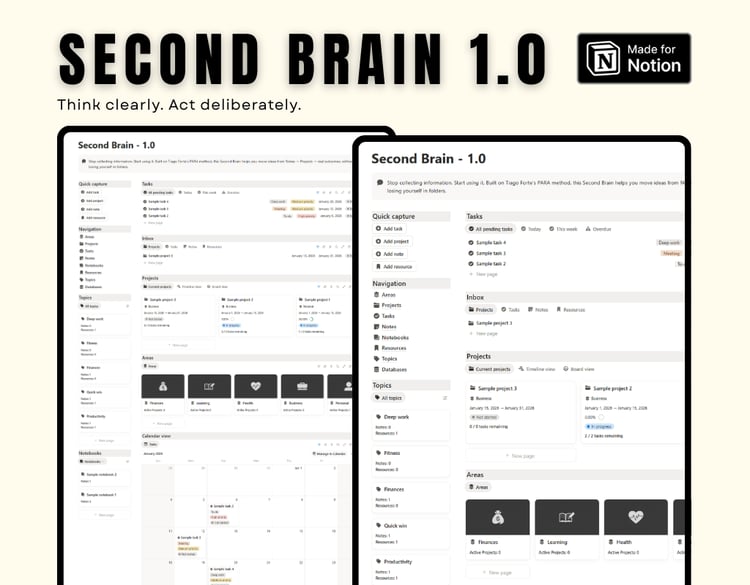Screen dimensions: 750x585
Task: Switch to Board view tab in front window
Action: 578,369
